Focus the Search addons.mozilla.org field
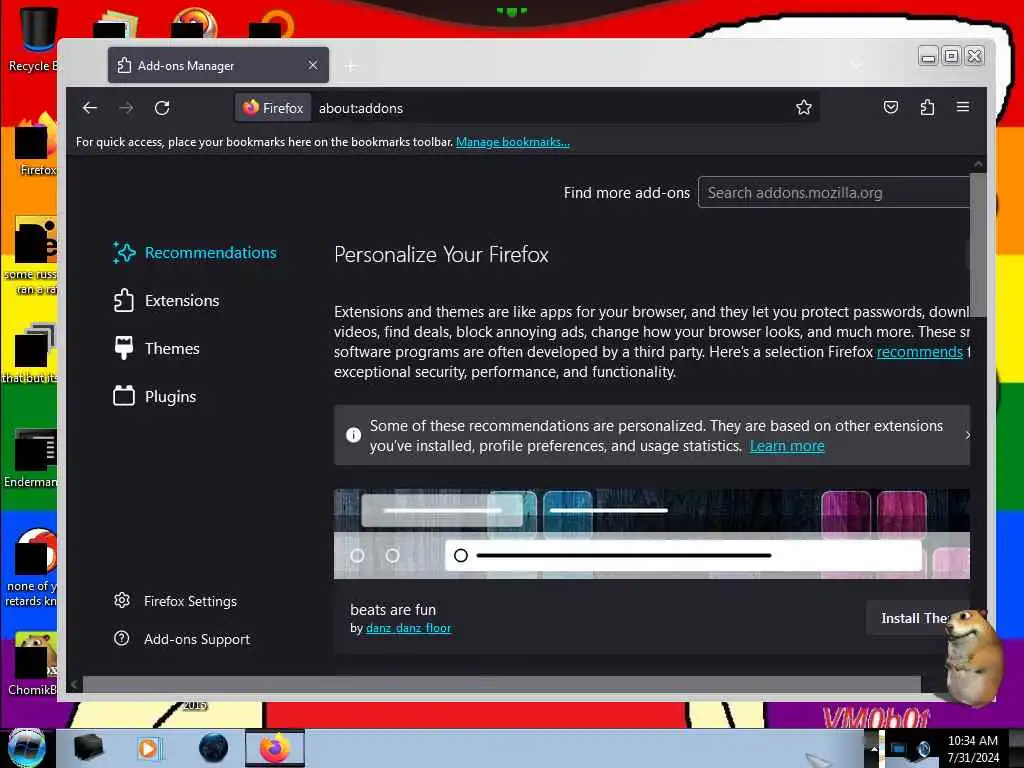Screen dimensions: 1024x768 pos(834,193)
